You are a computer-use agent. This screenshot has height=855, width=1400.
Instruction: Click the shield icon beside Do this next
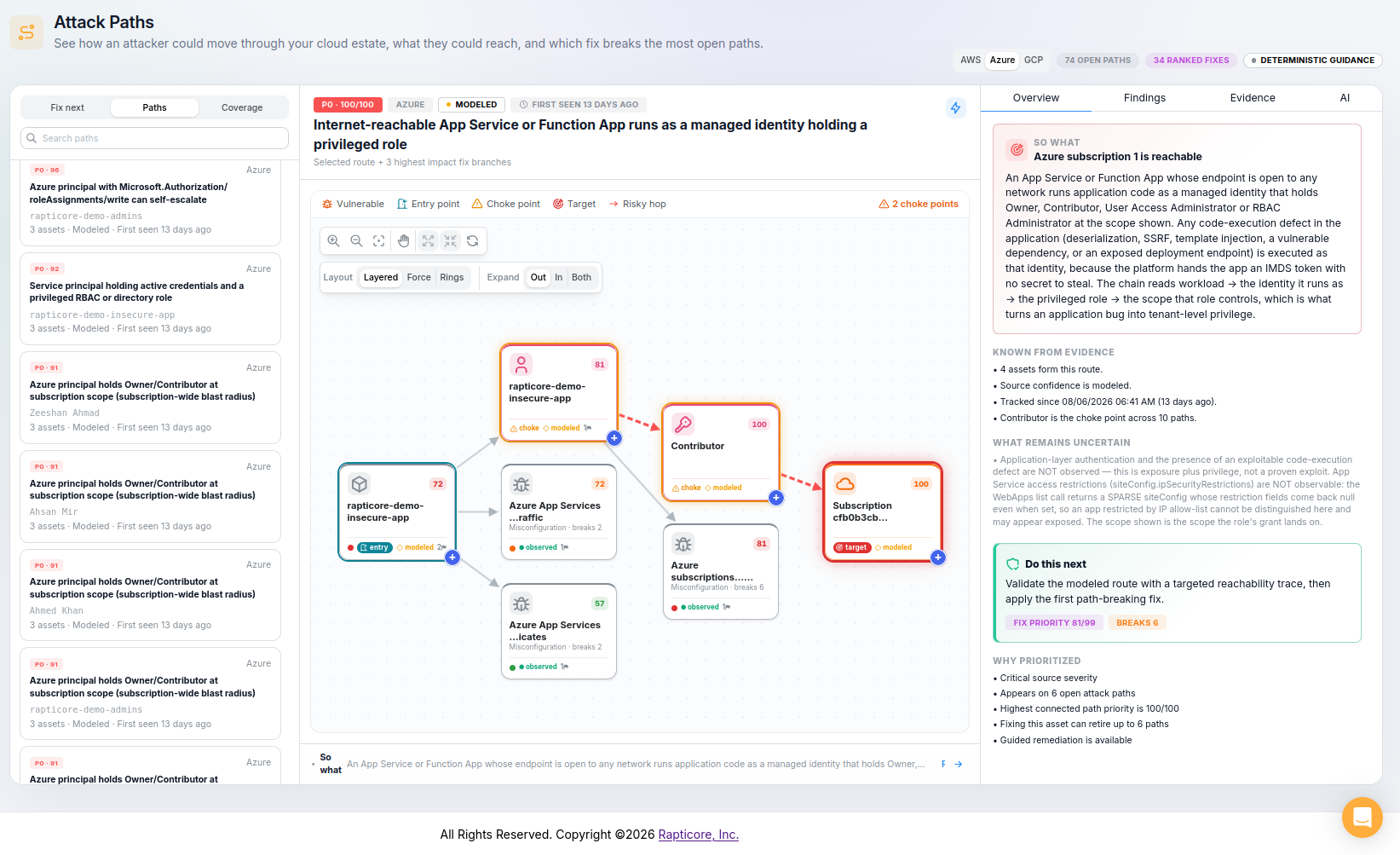(x=1013, y=564)
